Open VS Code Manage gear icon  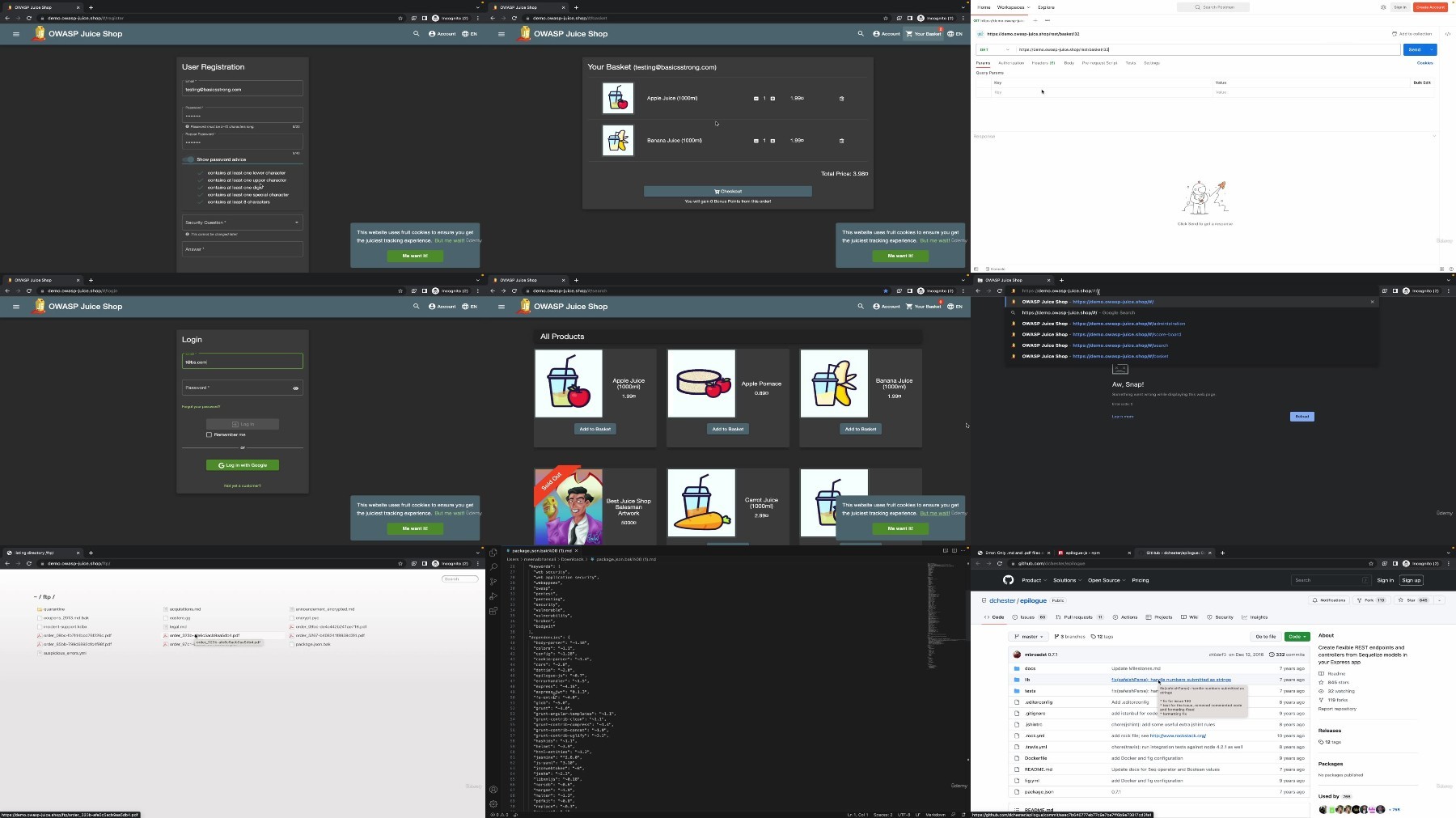(493, 804)
